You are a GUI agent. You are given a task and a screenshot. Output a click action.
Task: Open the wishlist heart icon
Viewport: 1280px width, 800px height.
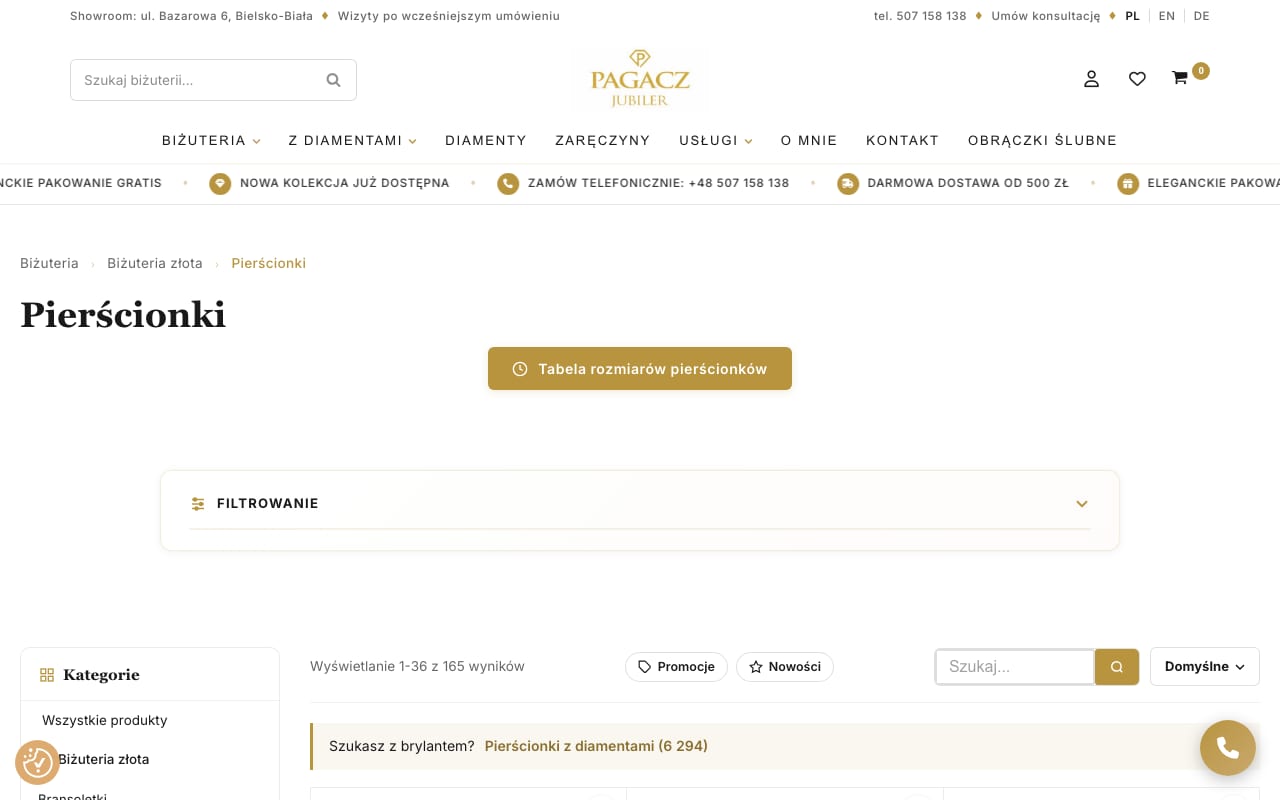1137,79
